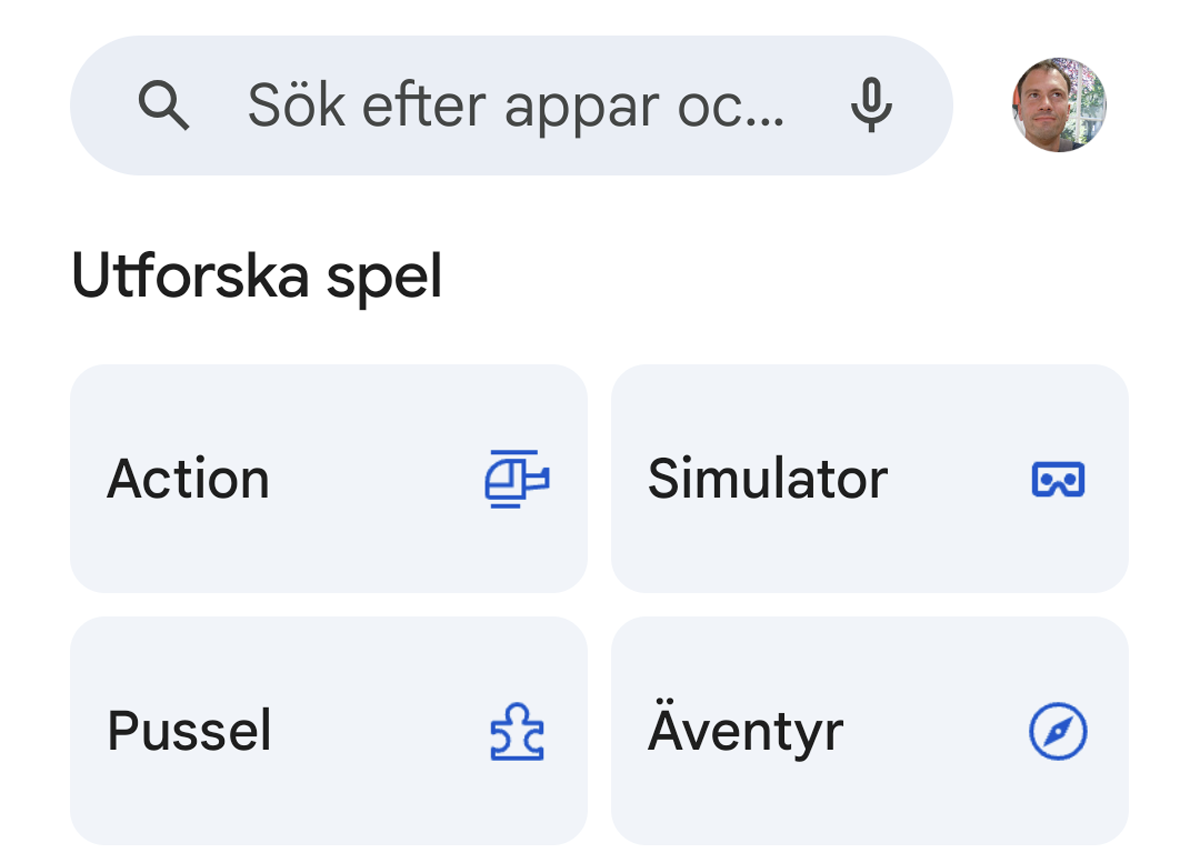This screenshot has width=1200, height=863.
Task: Click the puzzle piece icon next to Pussel
Action: (x=516, y=730)
